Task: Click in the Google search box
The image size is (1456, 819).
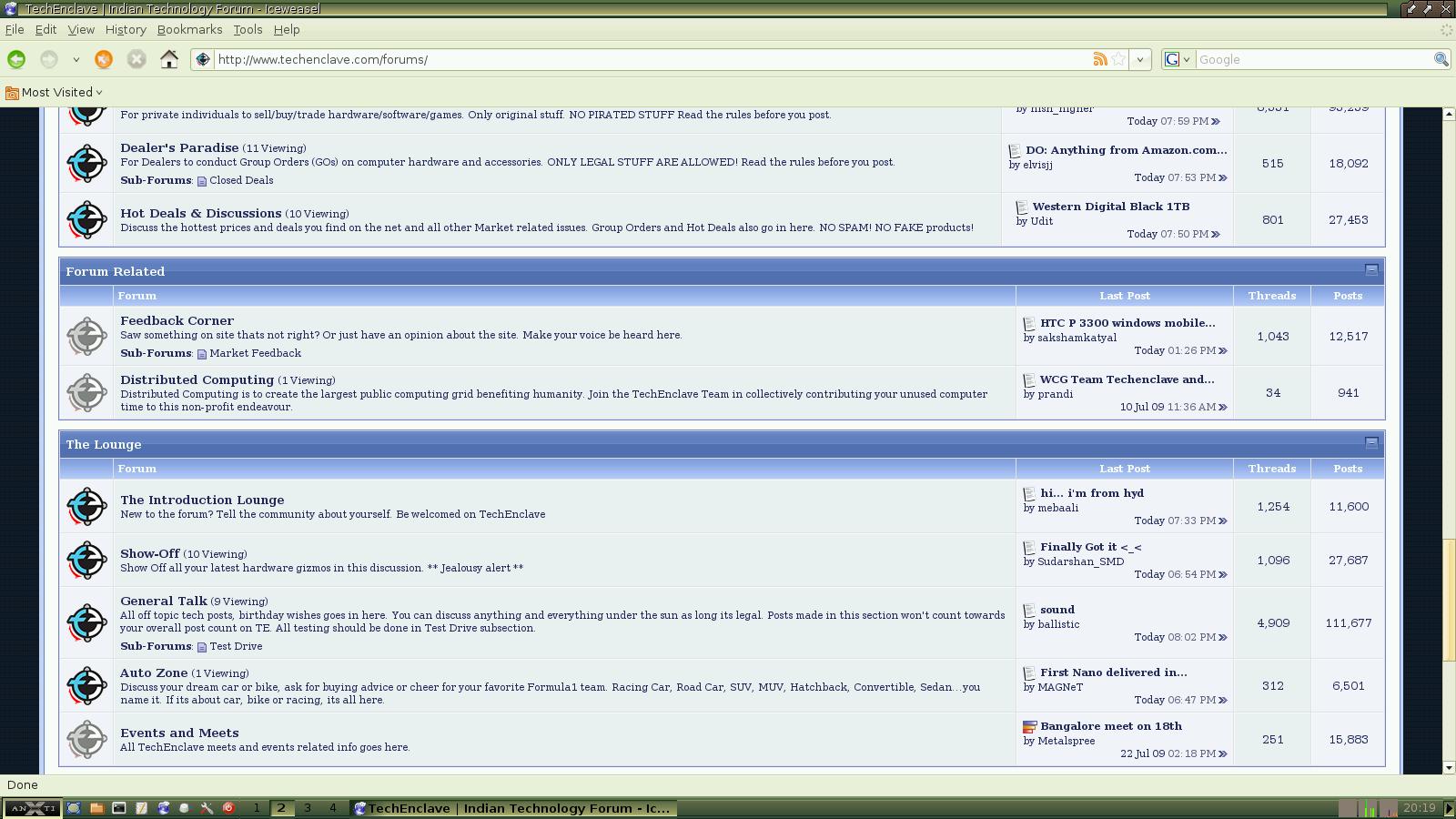Action: pos(1313,59)
